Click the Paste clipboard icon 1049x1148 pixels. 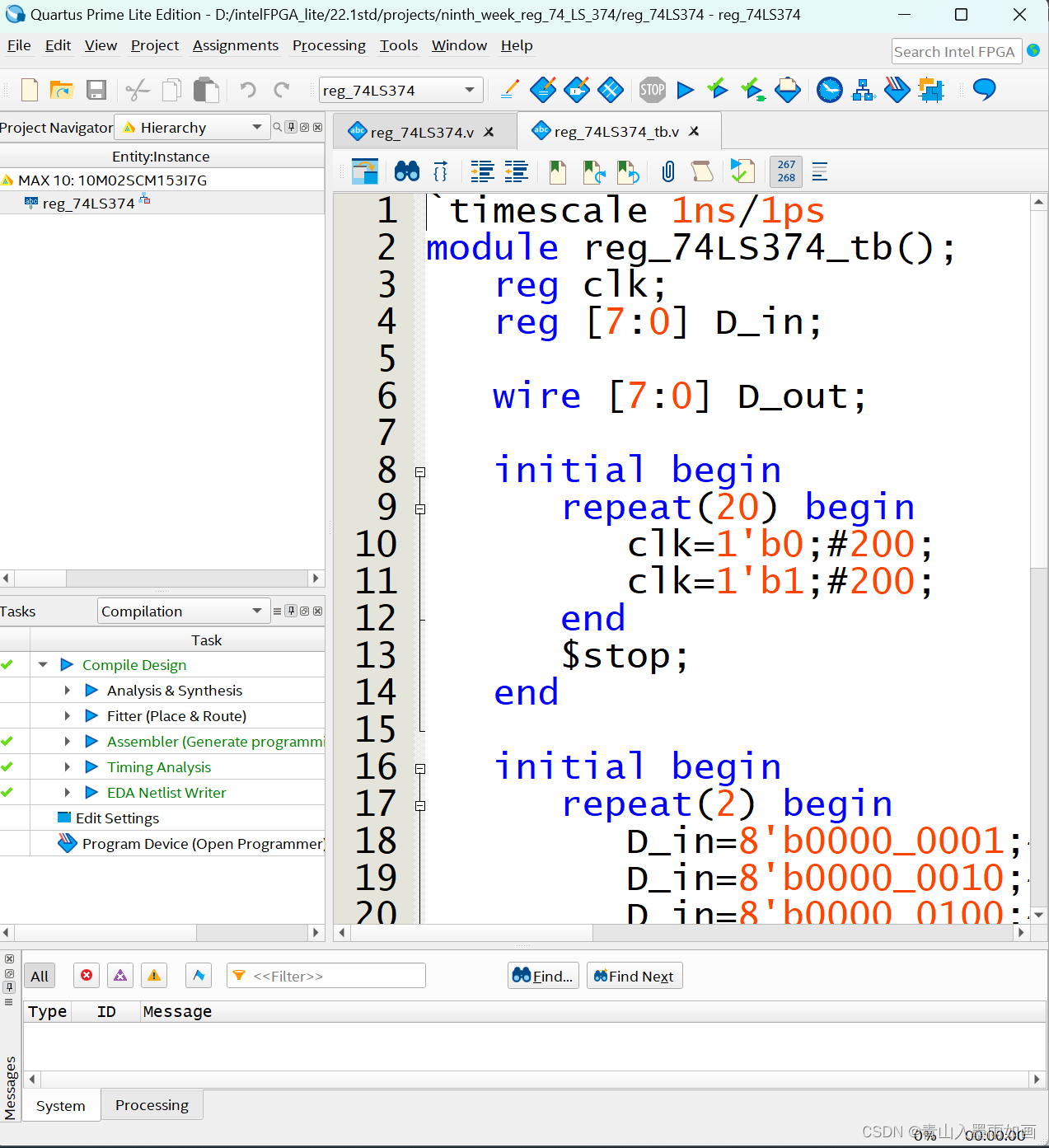[x=206, y=90]
